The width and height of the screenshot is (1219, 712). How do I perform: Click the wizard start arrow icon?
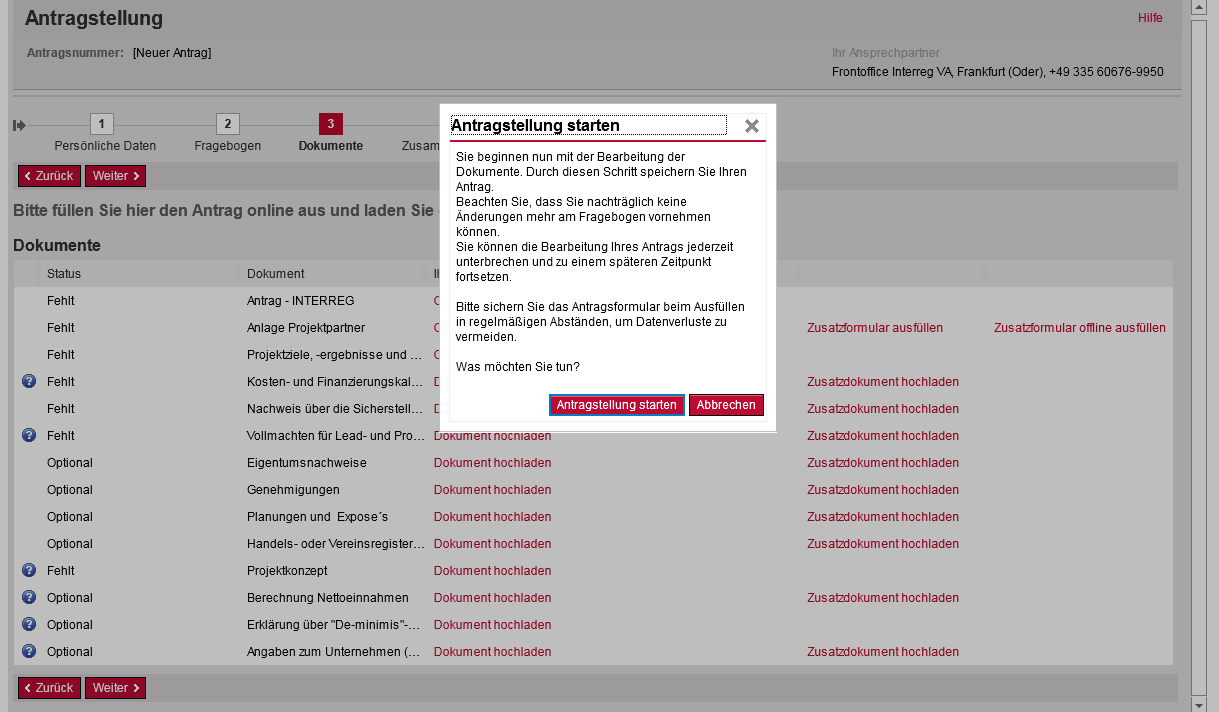(x=19, y=125)
